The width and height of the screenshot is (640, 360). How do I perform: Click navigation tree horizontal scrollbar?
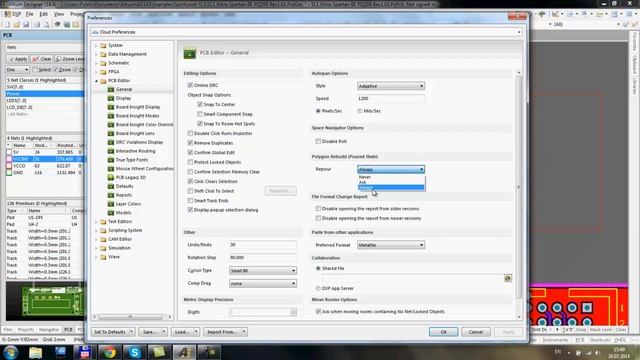(130, 317)
